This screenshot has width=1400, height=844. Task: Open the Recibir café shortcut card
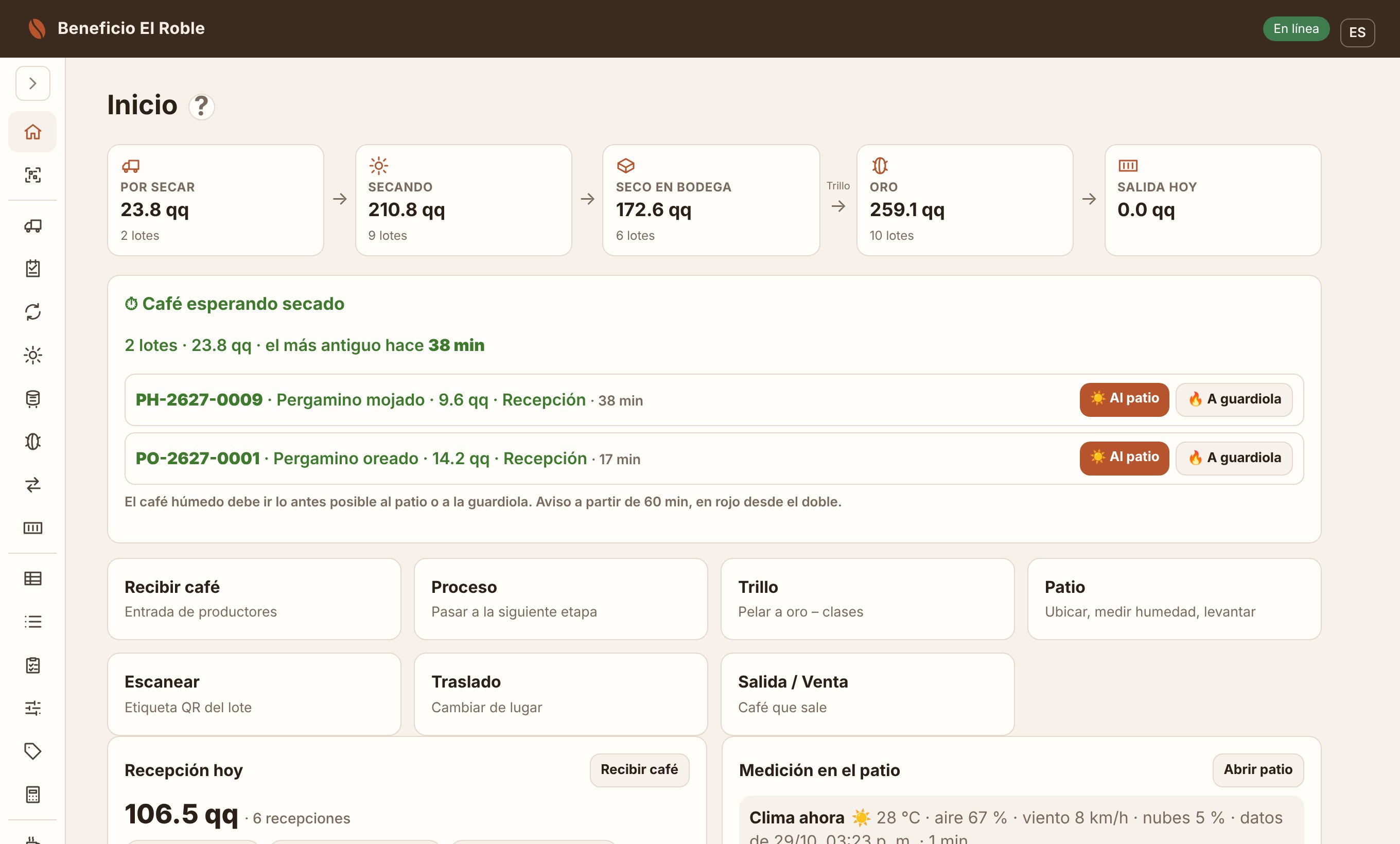click(x=254, y=599)
